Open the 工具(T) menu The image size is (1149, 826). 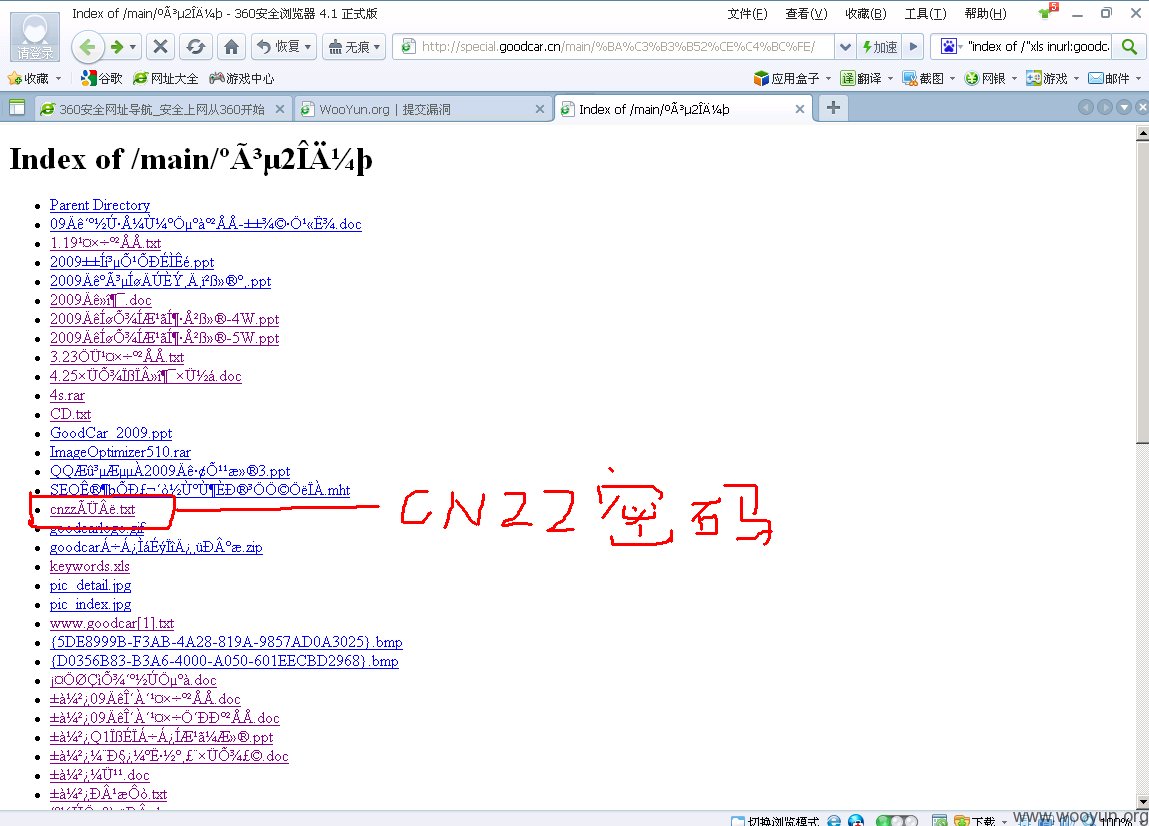click(x=925, y=13)
